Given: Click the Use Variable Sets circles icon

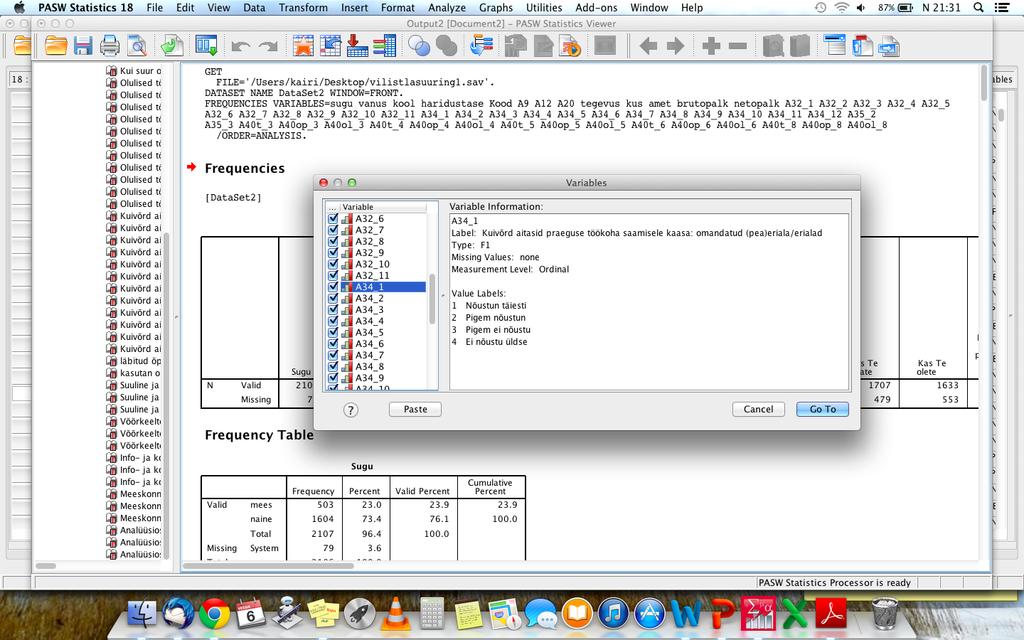Looking at the screenshot, I should (x=419, y=46).
